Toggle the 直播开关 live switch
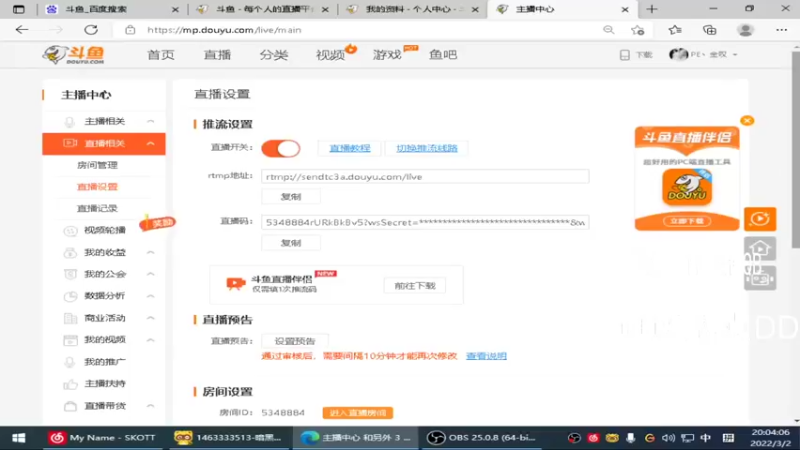The width and height of the screenshot is (800, 450). pos(281,148)
